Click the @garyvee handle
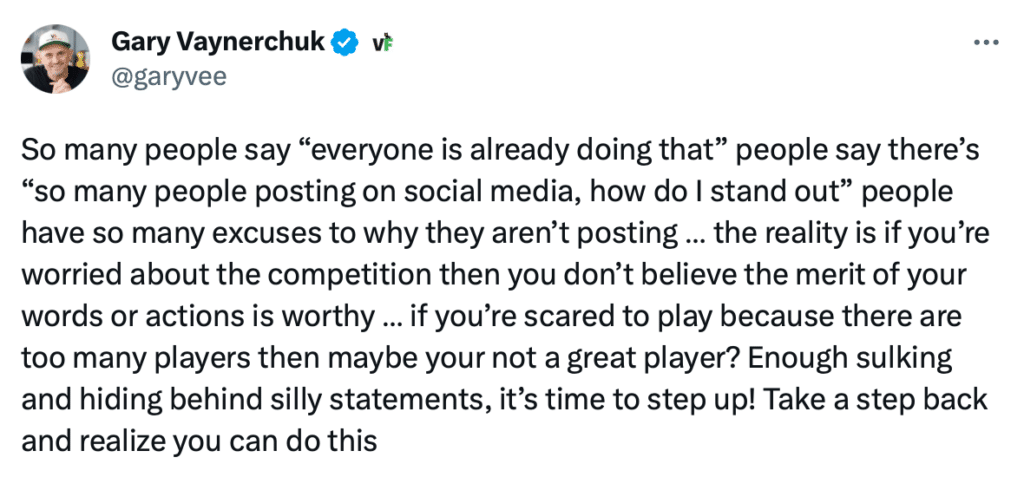 (168, 77)
